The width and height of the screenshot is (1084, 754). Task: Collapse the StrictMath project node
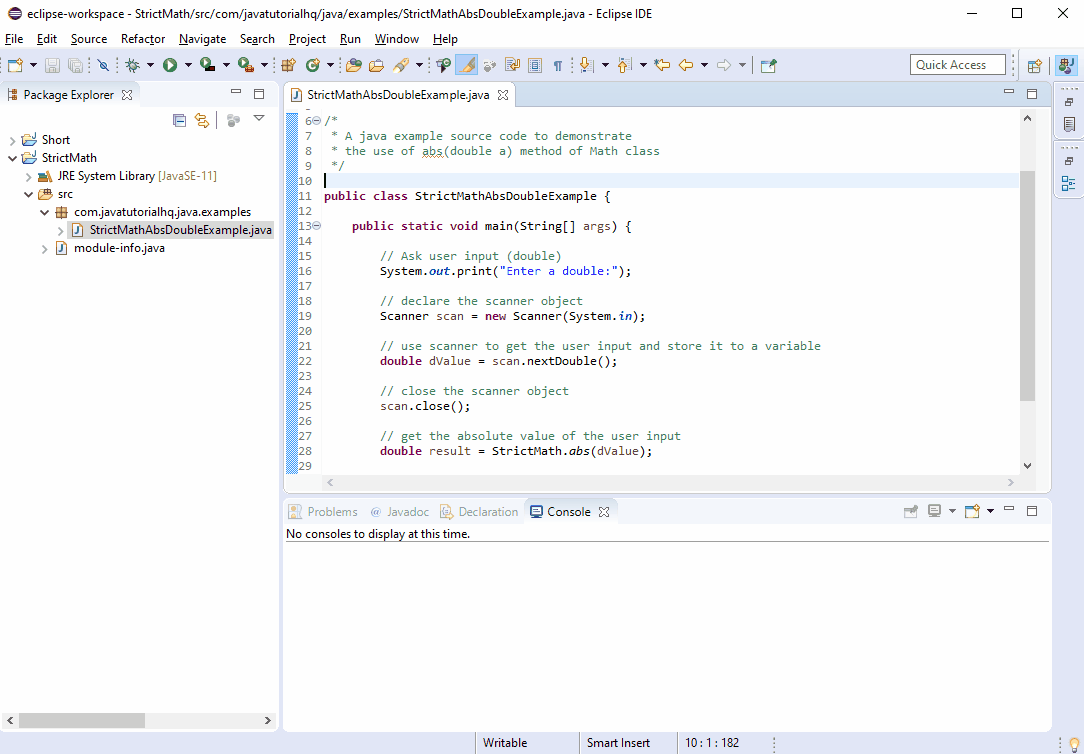[x=14, y=157]
